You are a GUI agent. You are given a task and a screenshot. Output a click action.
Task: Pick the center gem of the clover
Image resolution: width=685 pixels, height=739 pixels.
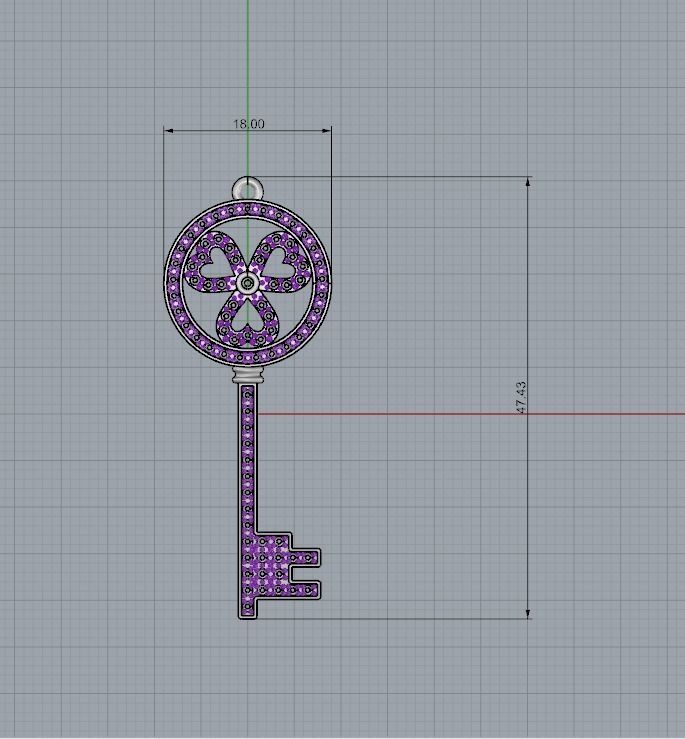tap(247, 284)
